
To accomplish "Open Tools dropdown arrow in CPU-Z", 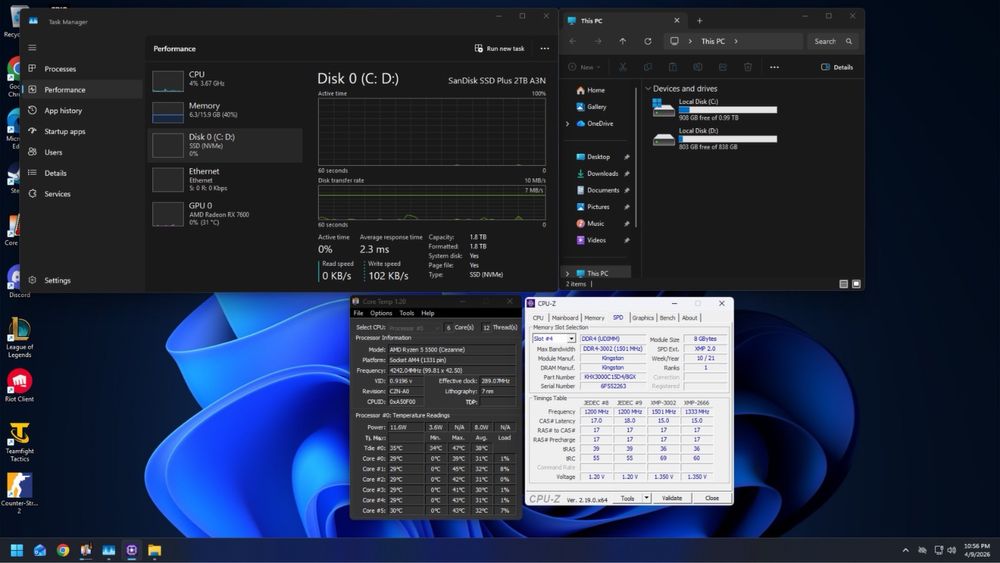I will tap(646, 498).
